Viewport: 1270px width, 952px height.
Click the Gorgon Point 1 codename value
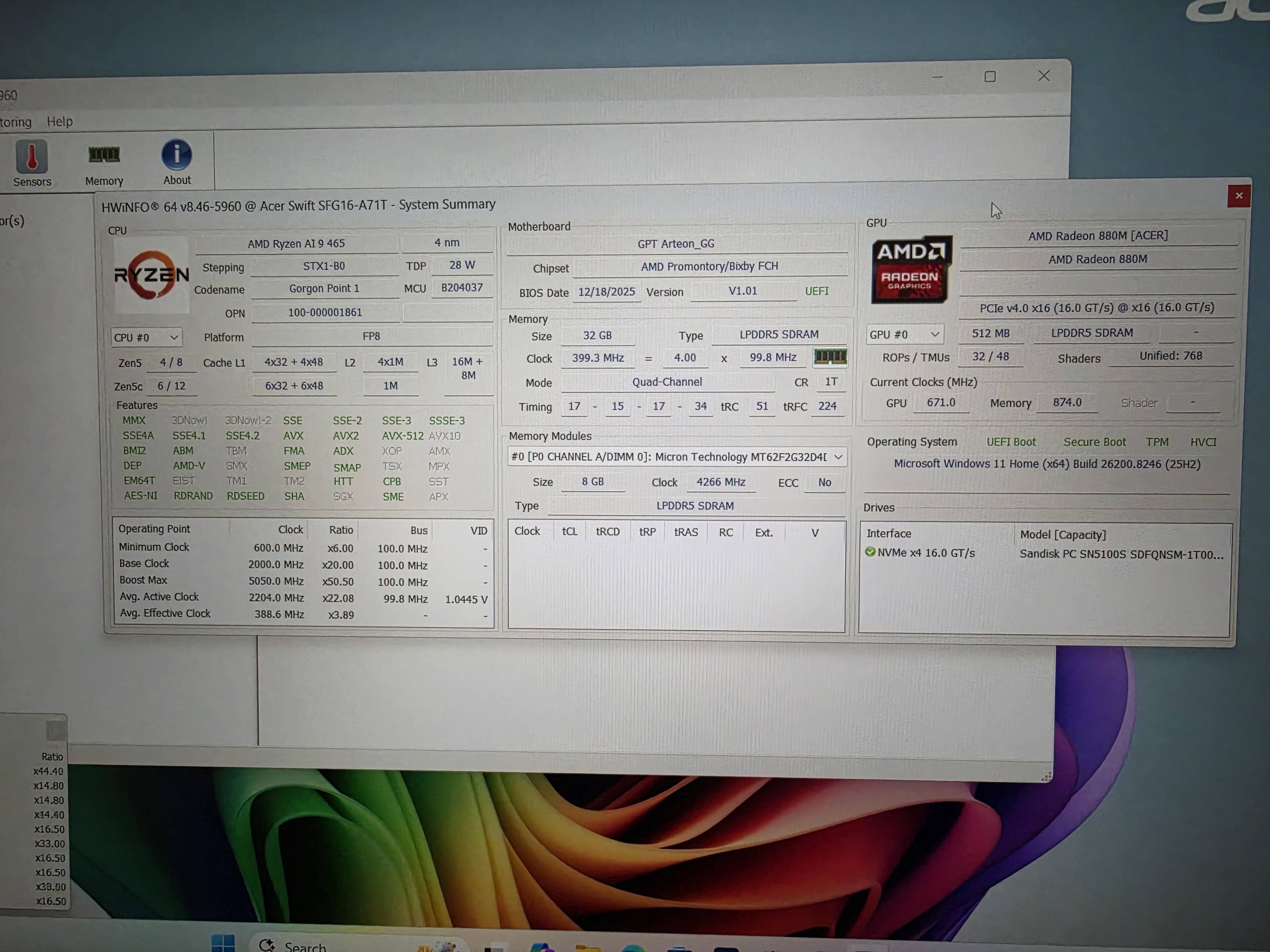coord(324,289)
